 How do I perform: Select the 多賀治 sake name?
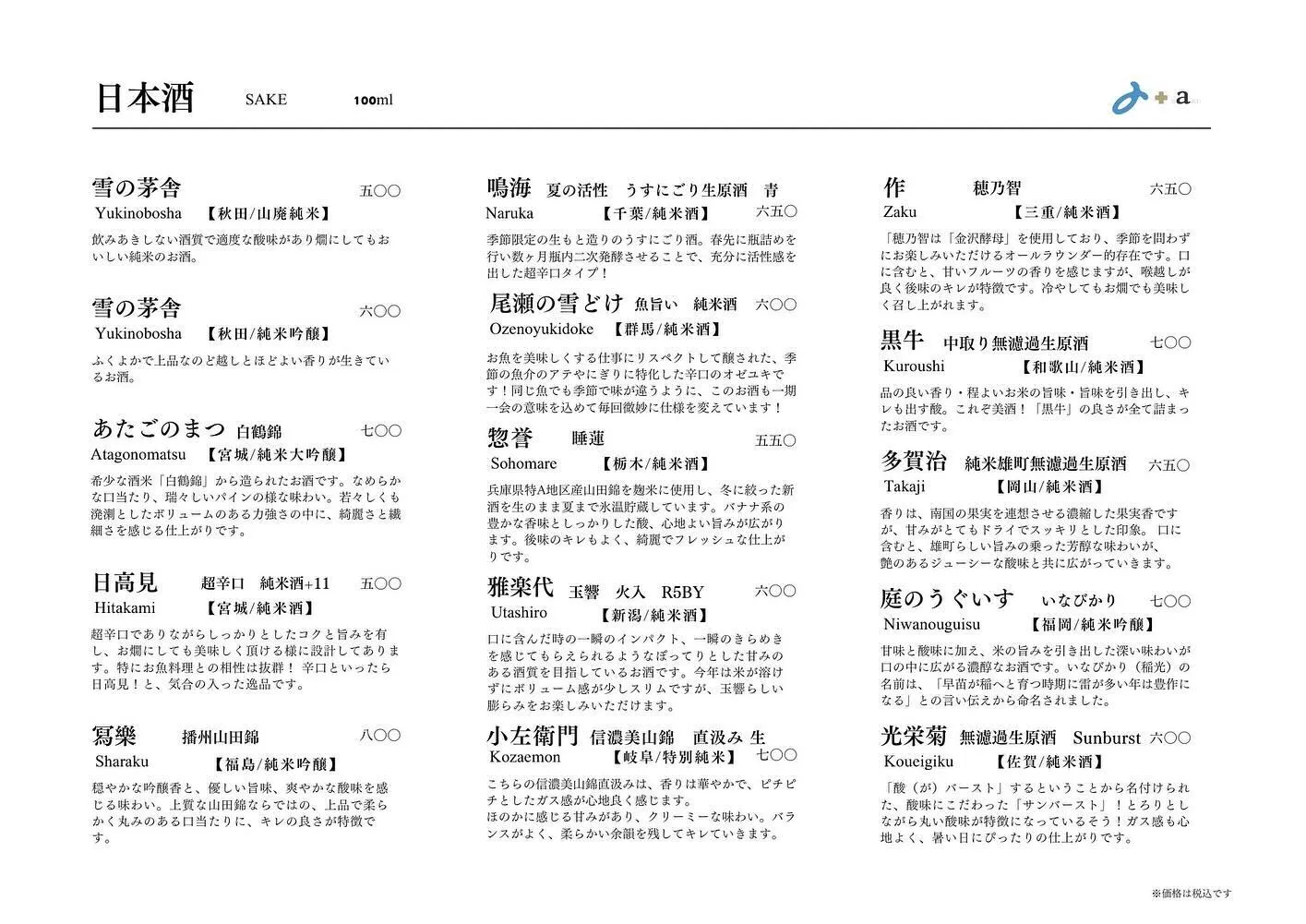pyautogui.click(x=914, y=460)
